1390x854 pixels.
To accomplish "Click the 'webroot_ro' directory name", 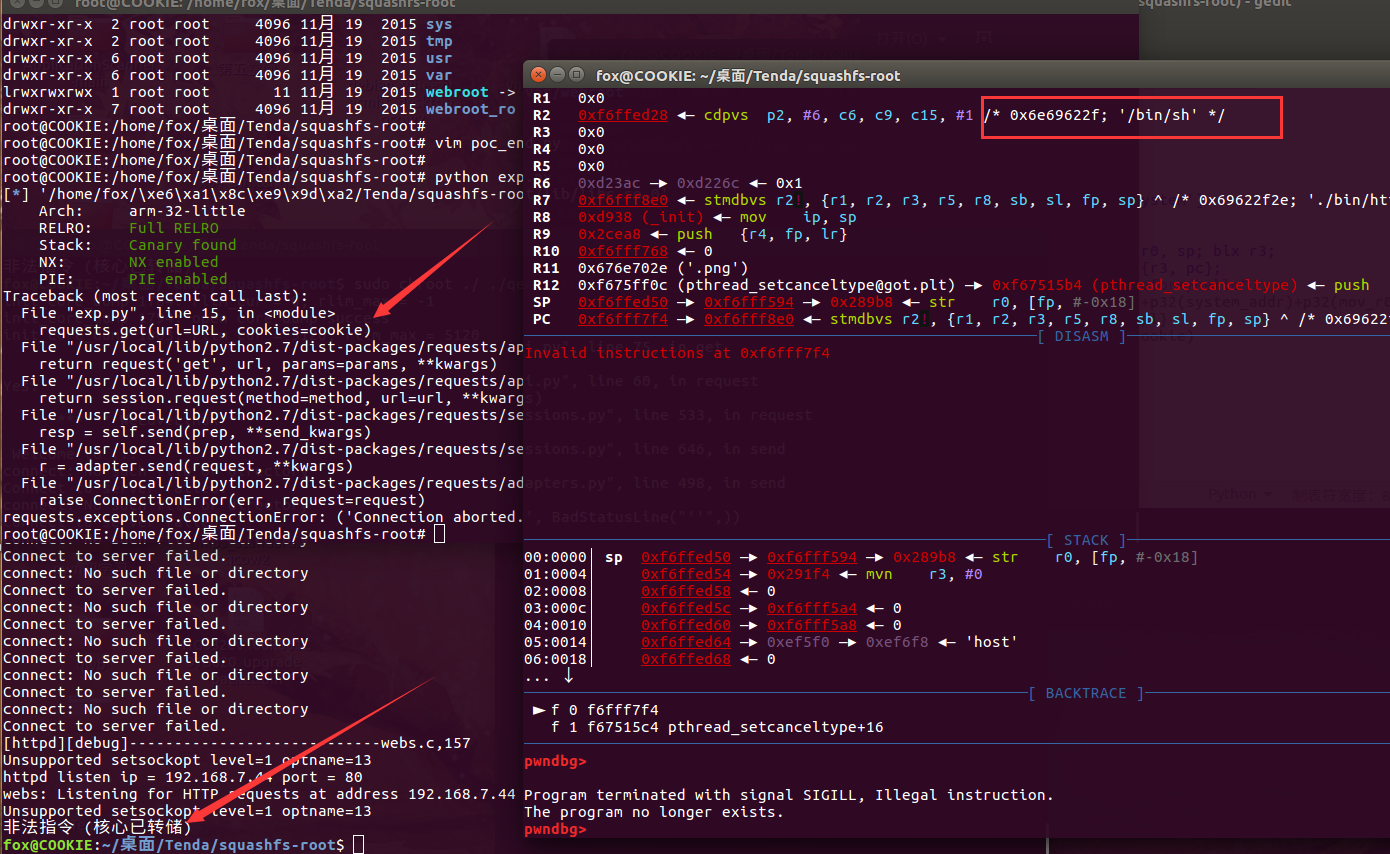I will (x=470, y=109).
